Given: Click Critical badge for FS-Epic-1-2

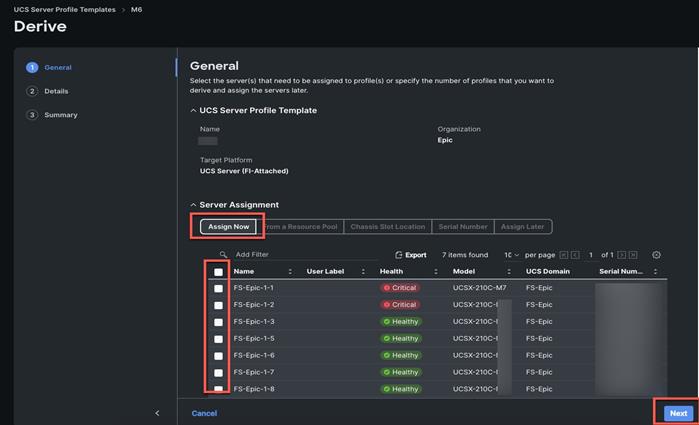Looking at the screenshot, I should [x=400, y=305].
